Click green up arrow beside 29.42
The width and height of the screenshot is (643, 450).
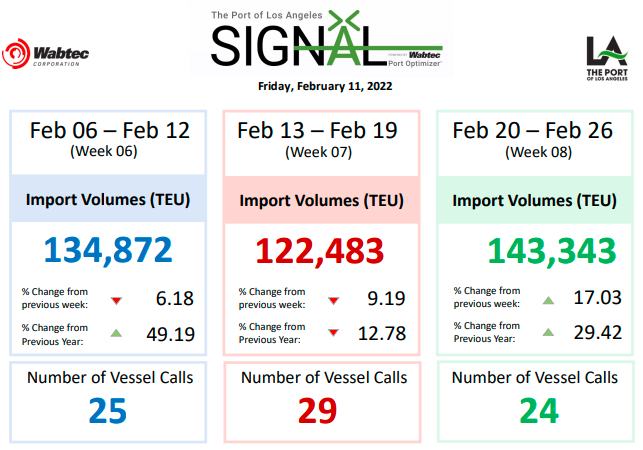[547, 334]
